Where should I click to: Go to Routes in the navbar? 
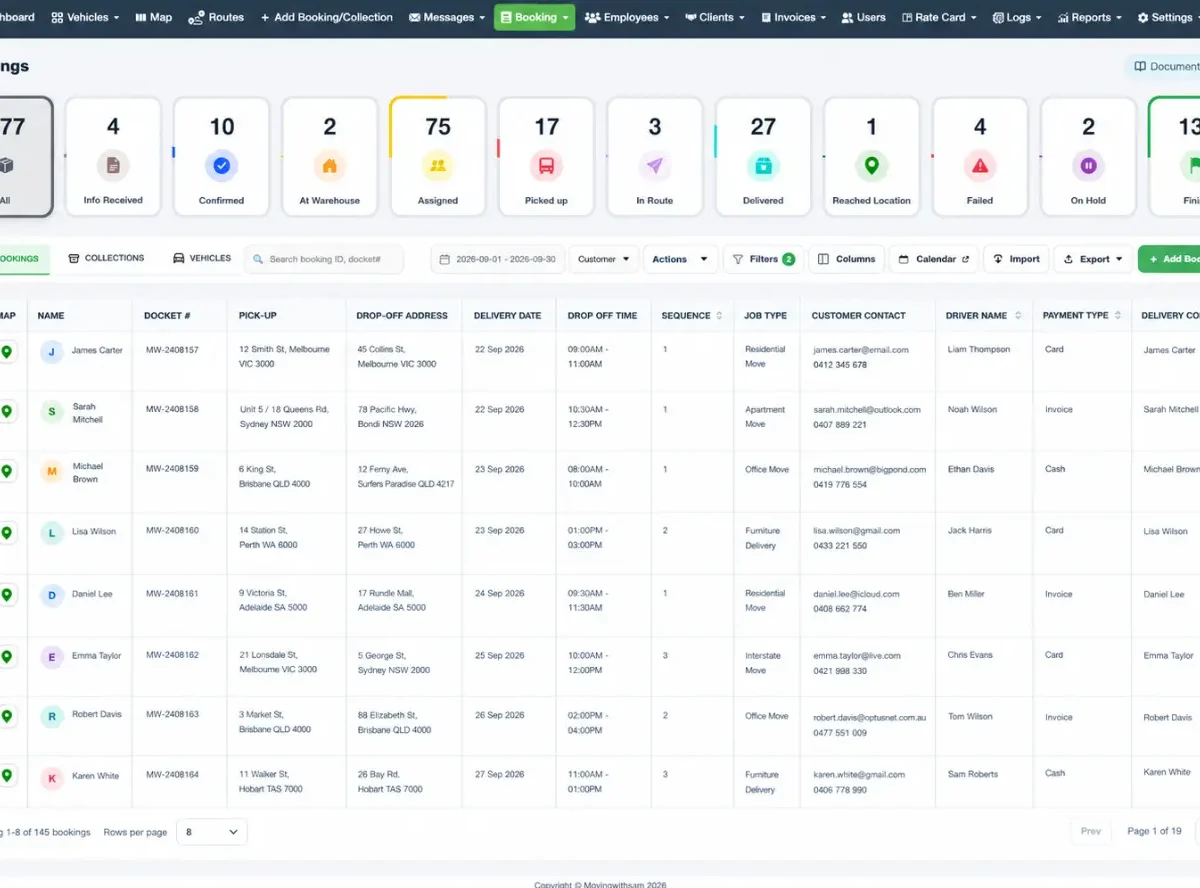216,17
